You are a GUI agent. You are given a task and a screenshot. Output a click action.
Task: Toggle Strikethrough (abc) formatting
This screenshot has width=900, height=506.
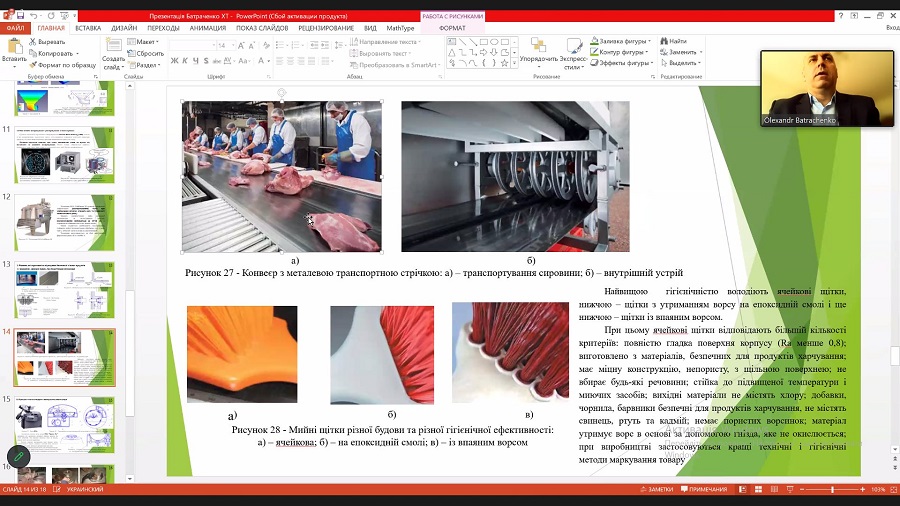(x=216, y=61)
